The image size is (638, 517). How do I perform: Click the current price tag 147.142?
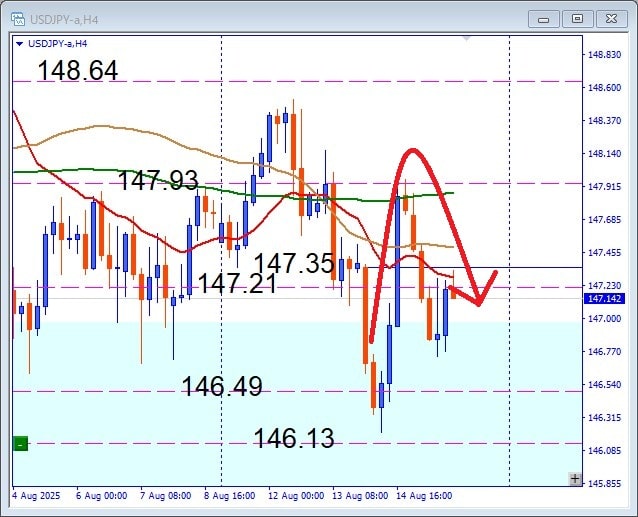(603, 299)
